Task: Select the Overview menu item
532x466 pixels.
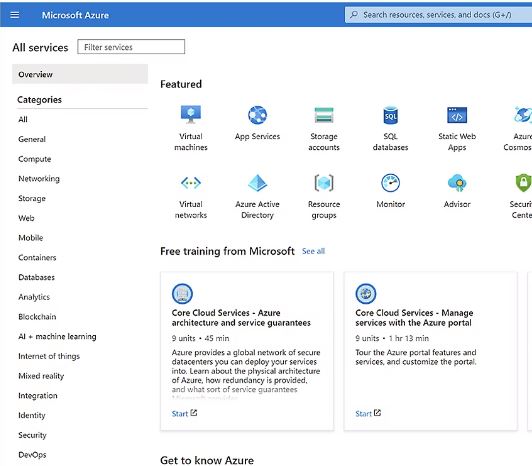Action: [x=80, y=74]
